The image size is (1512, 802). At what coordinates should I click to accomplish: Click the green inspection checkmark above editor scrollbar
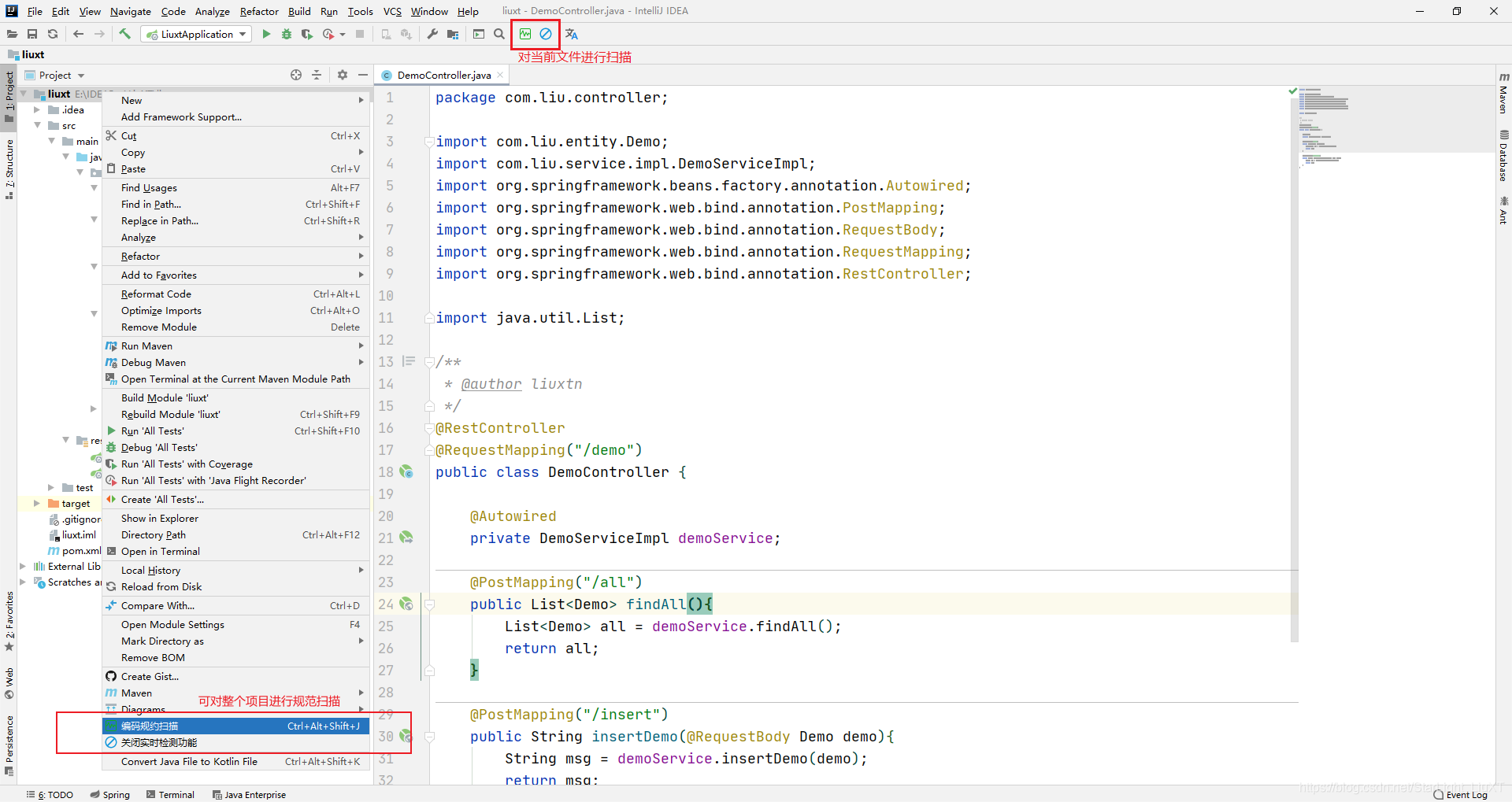pyautogui.click(x=1292, y=91)
